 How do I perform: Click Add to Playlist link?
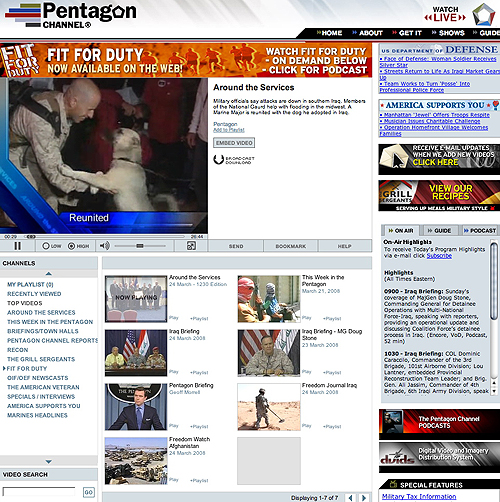point(229,130)
